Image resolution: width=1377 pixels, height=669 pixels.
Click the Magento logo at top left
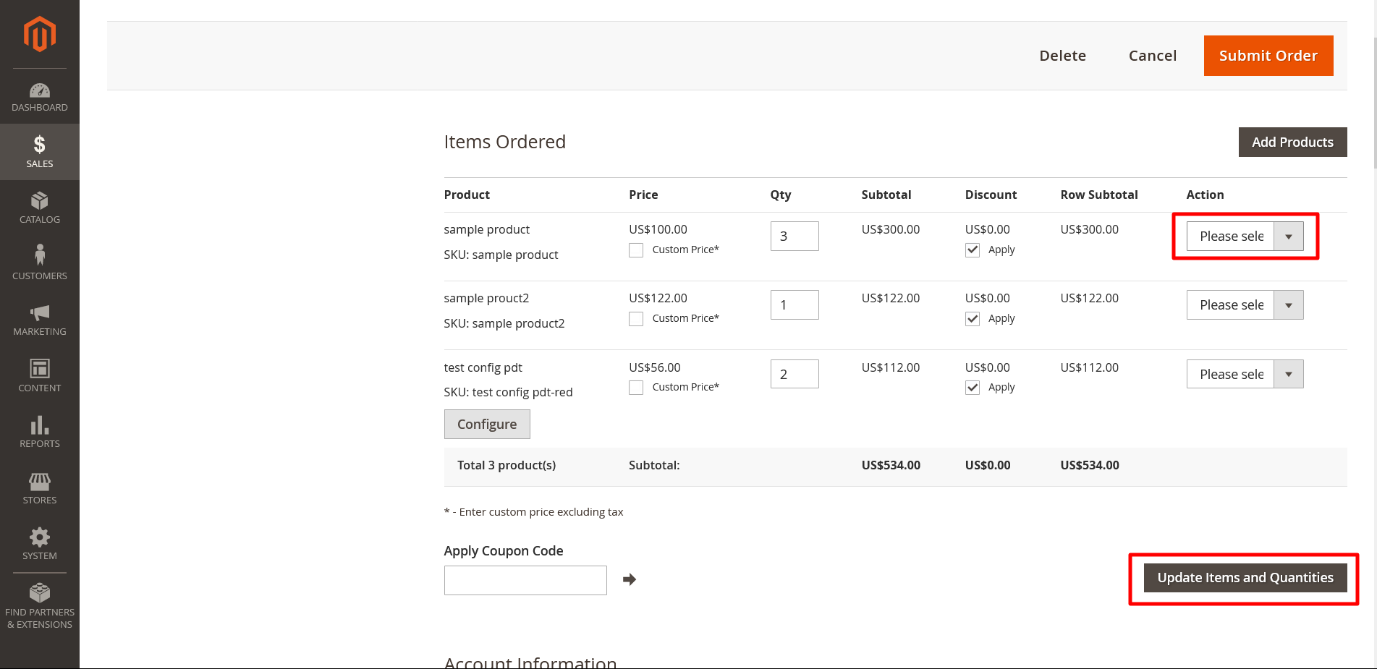point(39,34)
